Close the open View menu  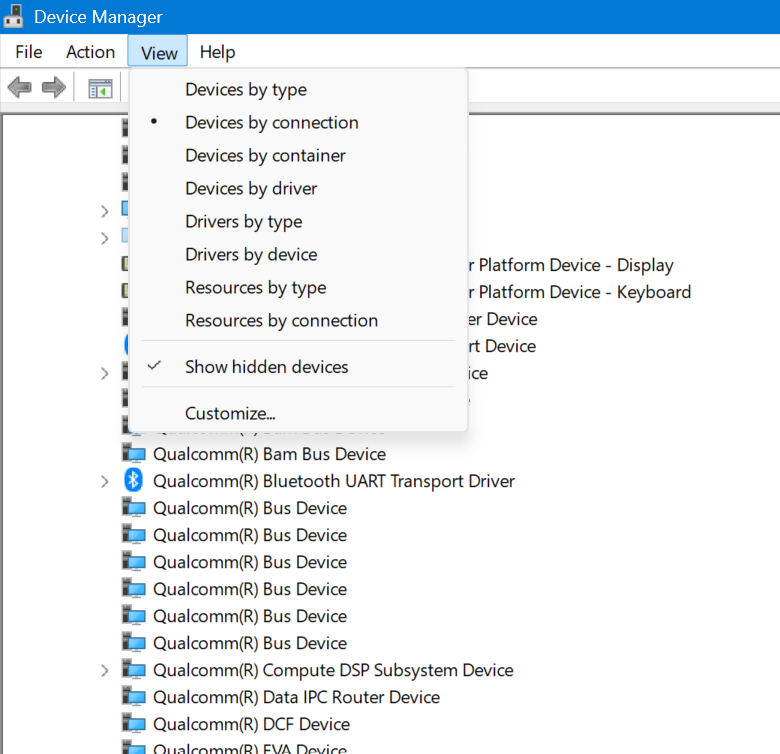tap(158, 51)
